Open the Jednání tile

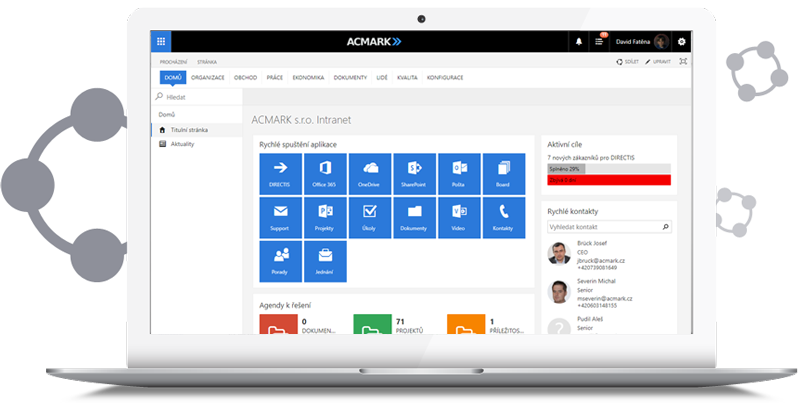[324, 262]
